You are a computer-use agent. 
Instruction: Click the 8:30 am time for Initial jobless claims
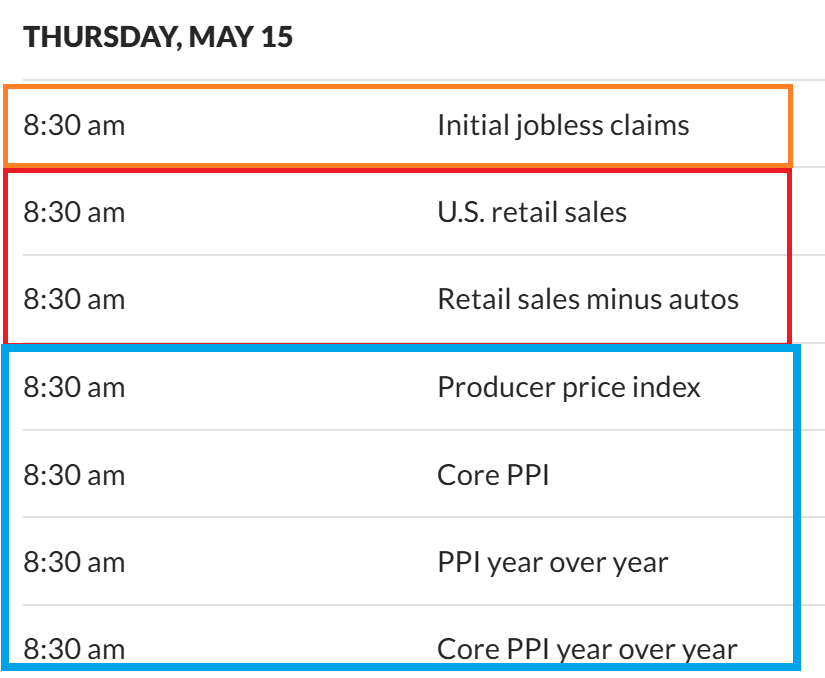[75, 126]
